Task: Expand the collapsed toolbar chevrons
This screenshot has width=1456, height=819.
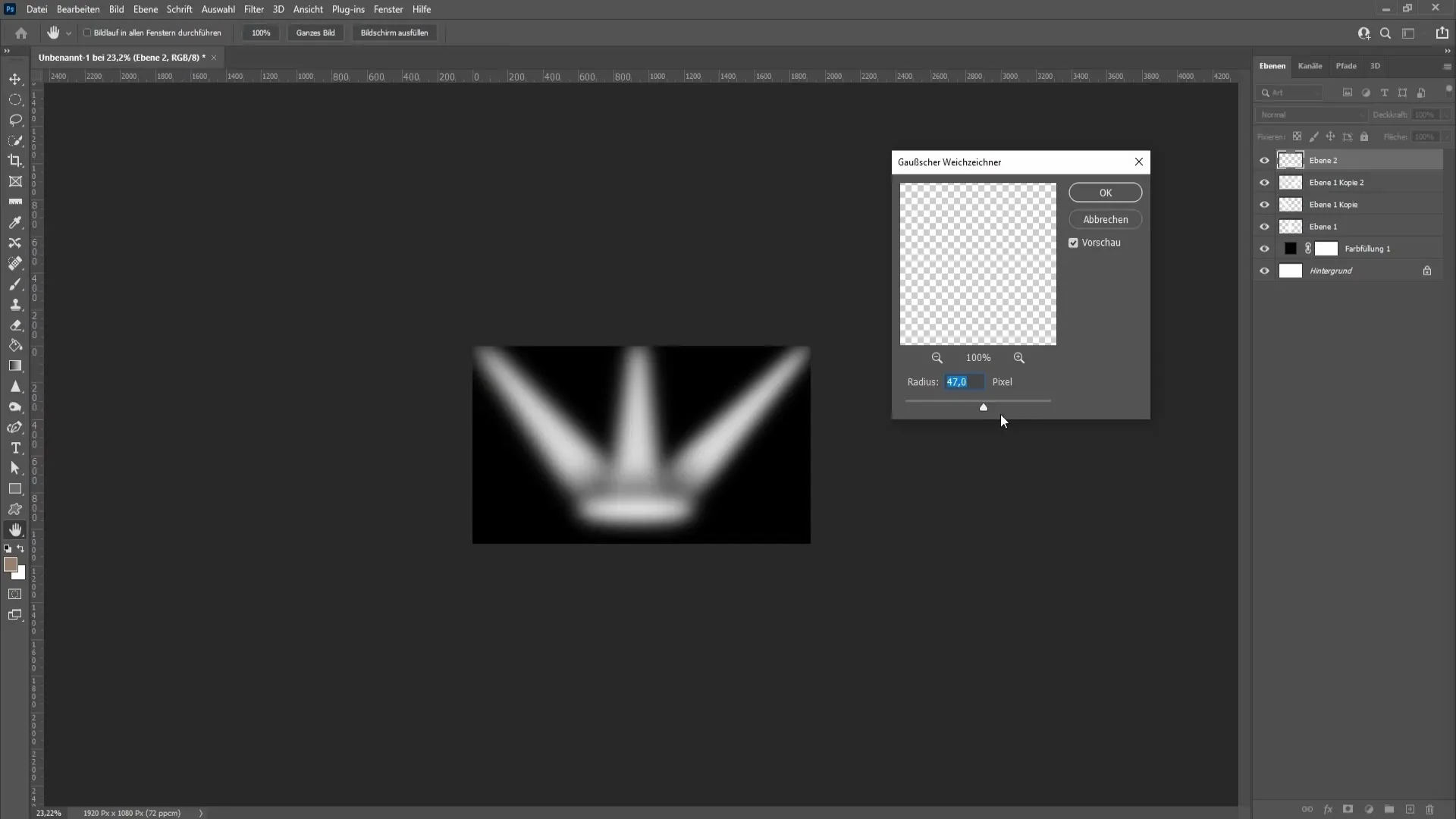Action: (x=7, y=51)
